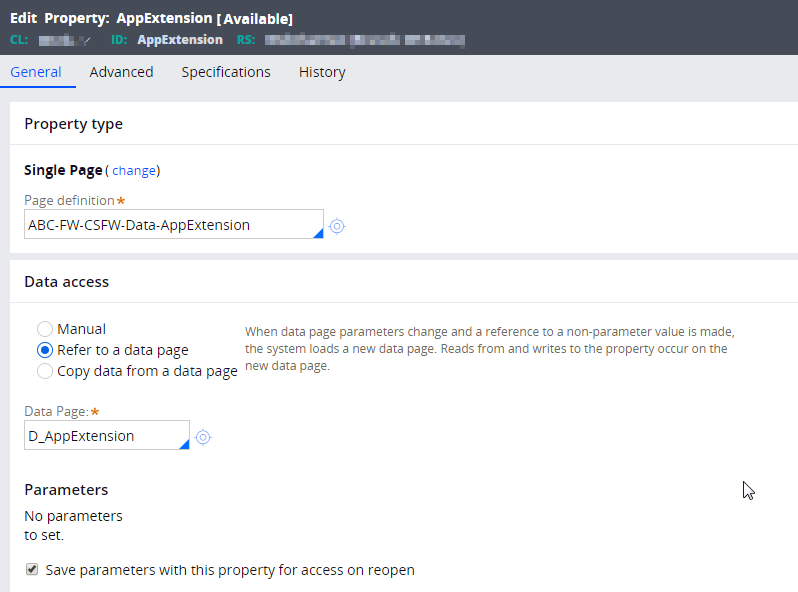Open the Advanced tab
The image size is (798, 592).
[x=121, y=72]
